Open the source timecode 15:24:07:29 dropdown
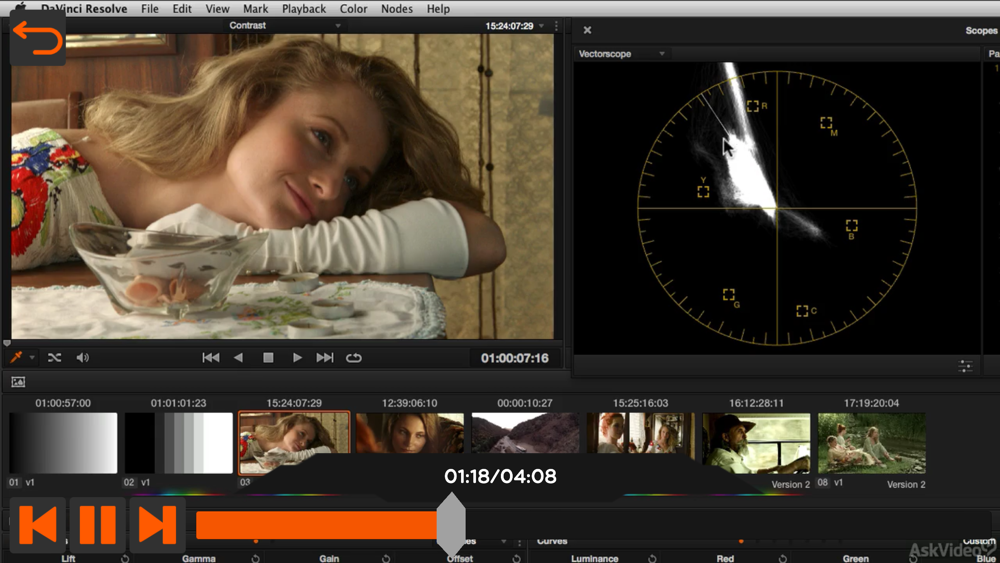The width and height of the screenshot is (1000, 563). click(x=515, y=26)
